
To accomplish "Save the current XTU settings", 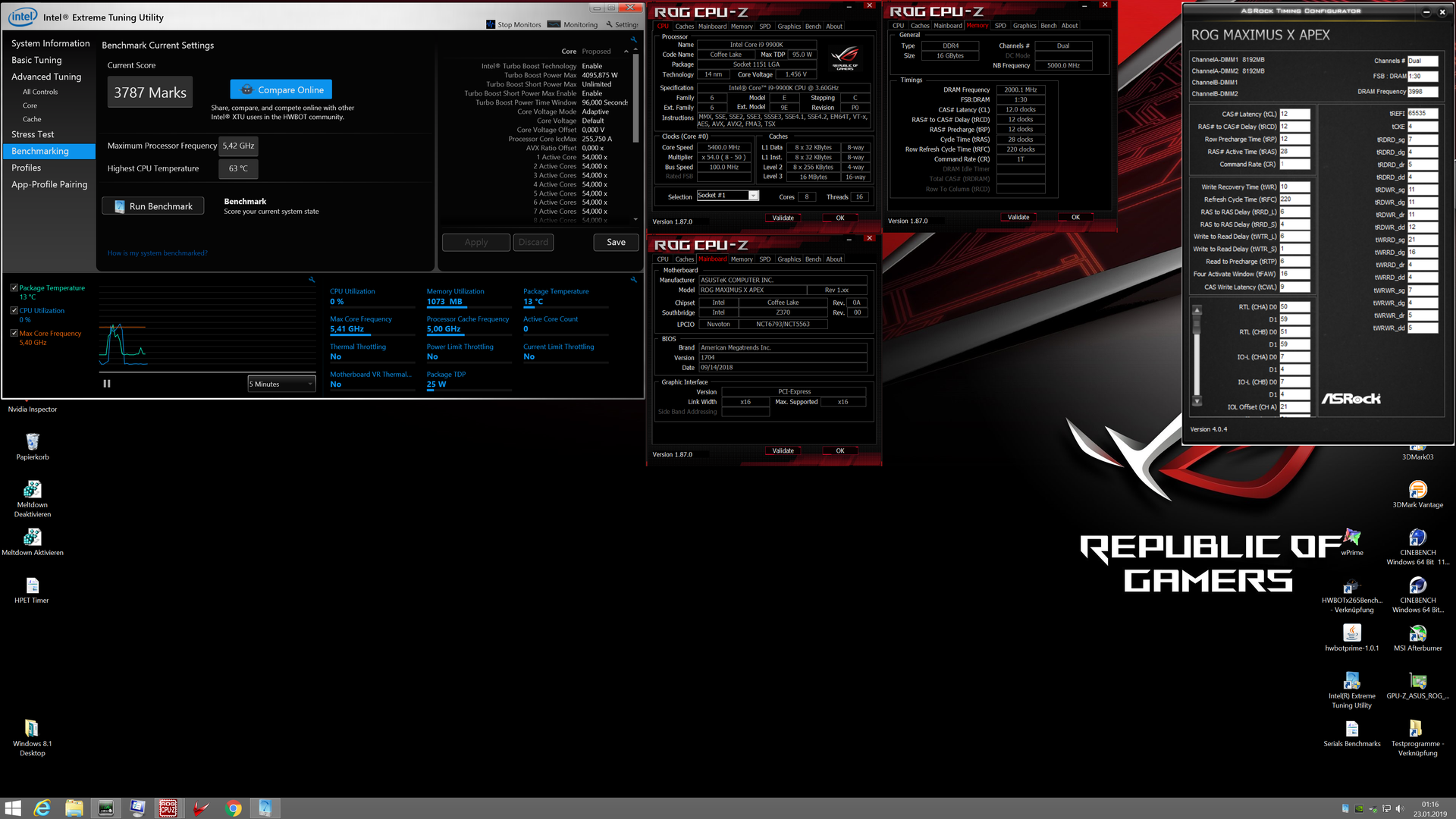I will pyautogui.click(x=616, y=242).
